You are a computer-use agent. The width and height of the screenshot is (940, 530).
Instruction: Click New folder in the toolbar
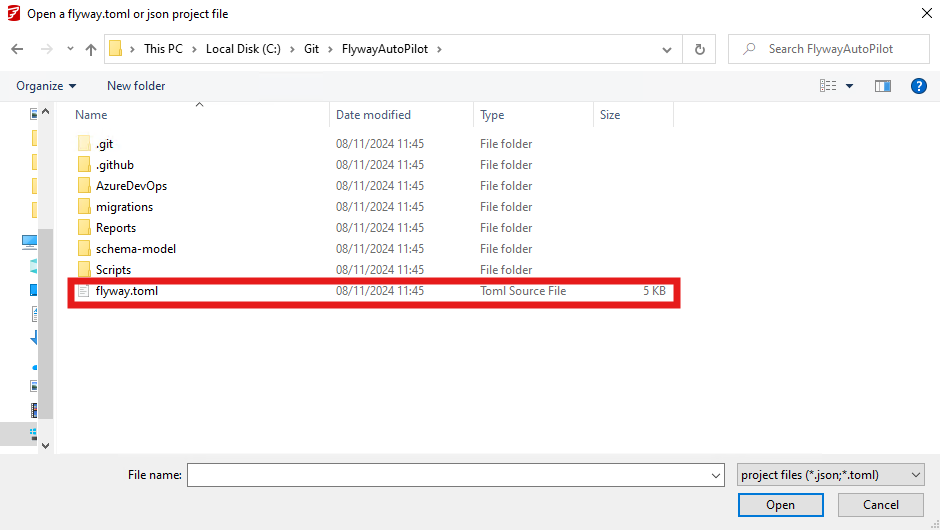[x=136, y=86]
